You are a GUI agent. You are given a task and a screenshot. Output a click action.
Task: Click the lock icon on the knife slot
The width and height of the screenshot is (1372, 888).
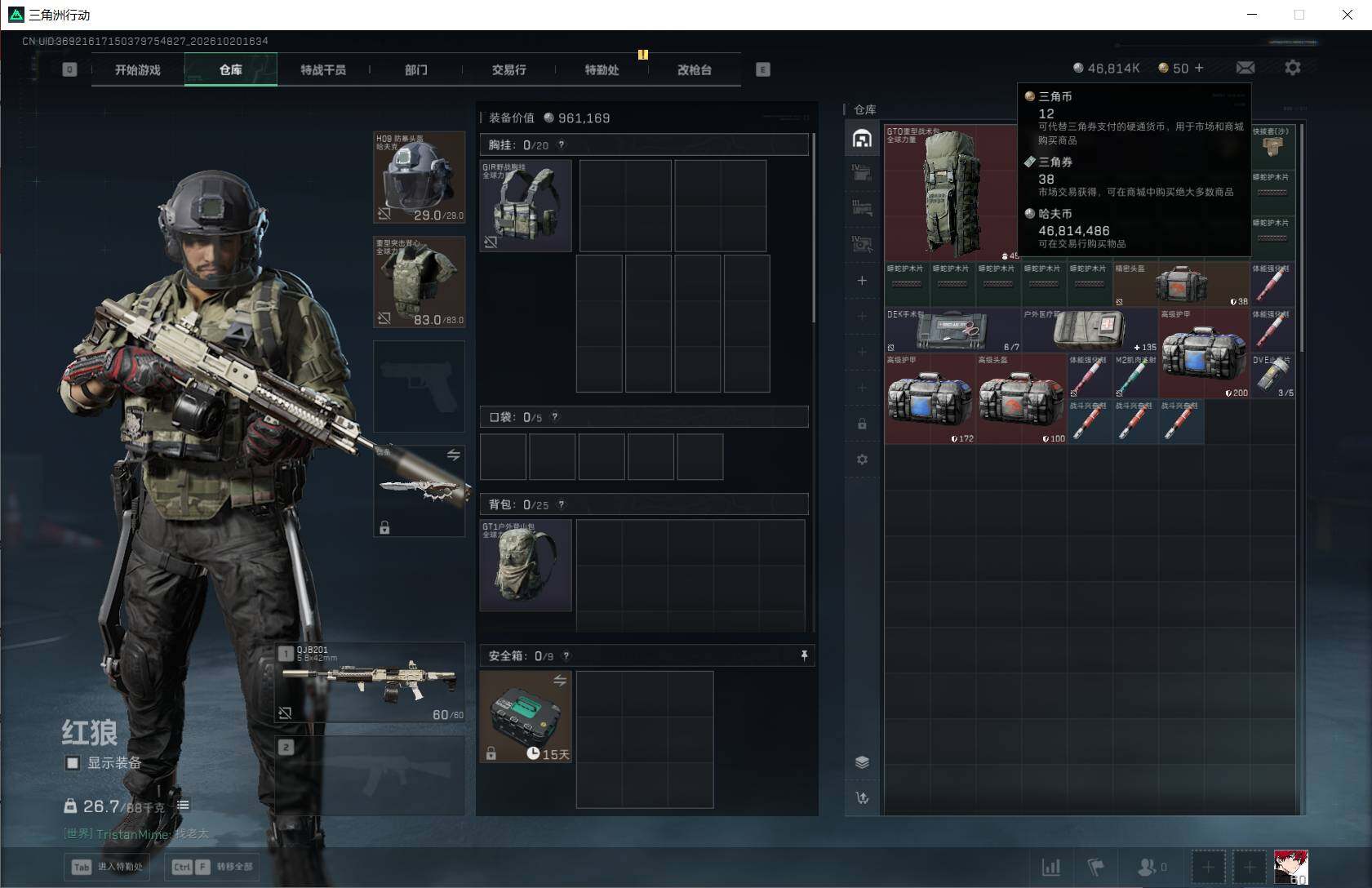click(384, 528)
